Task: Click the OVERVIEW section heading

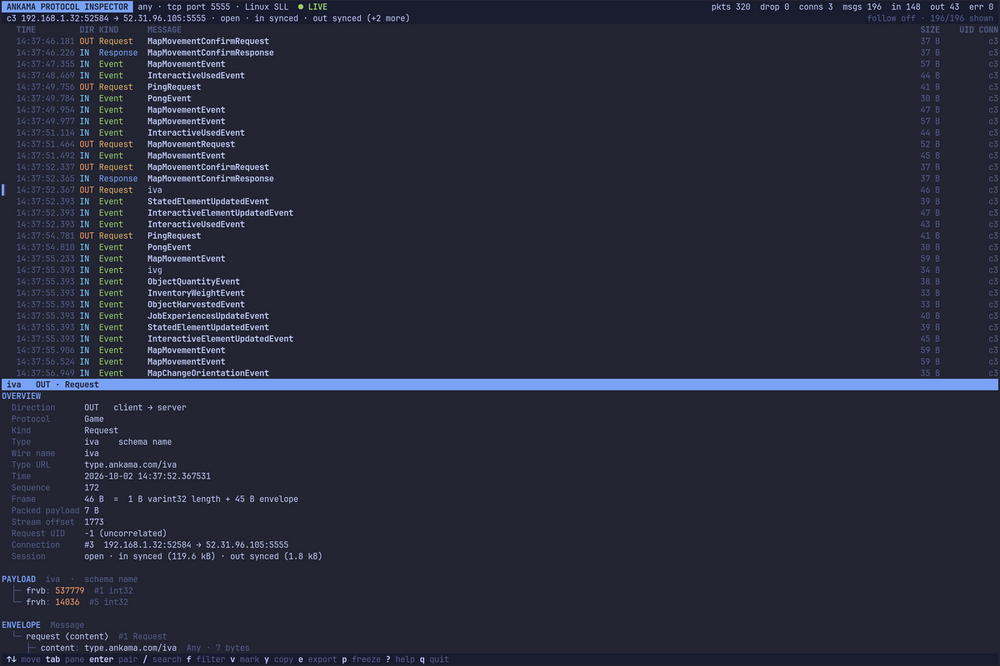Action: (x=21, y=396)
